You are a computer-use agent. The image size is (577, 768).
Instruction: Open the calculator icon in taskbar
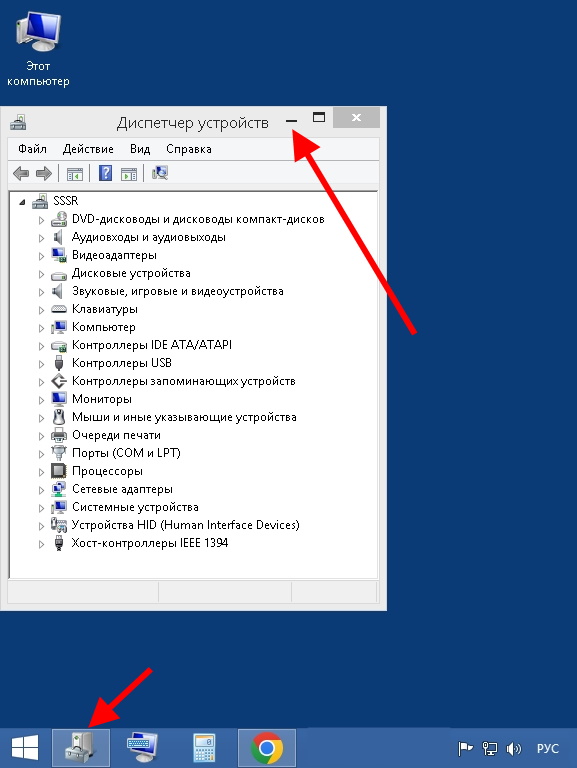tap(204, 748)
